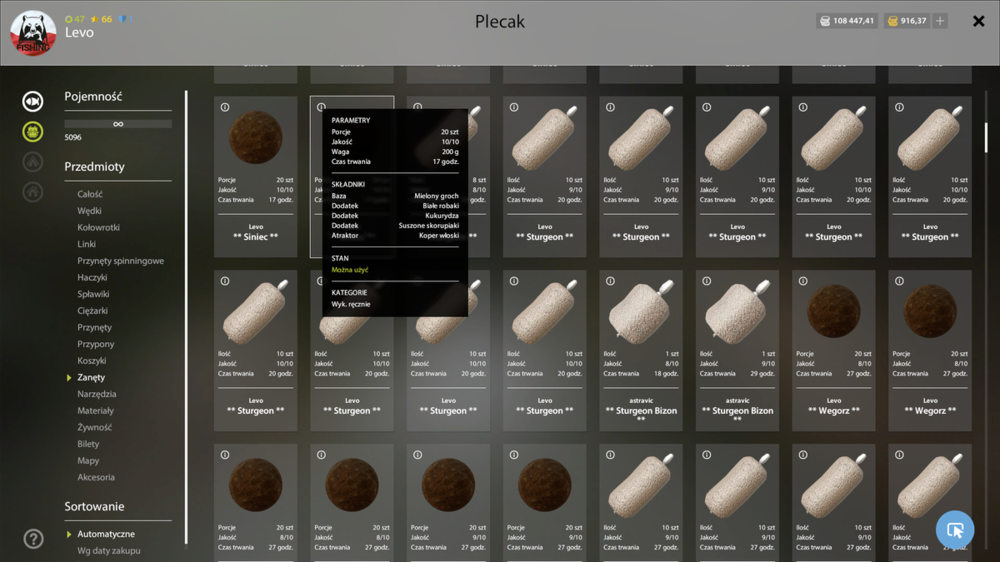Filter items by Przynęty spinningowe
The width and height of the screenshot is (1000, 562).
(x=121, y=260)
